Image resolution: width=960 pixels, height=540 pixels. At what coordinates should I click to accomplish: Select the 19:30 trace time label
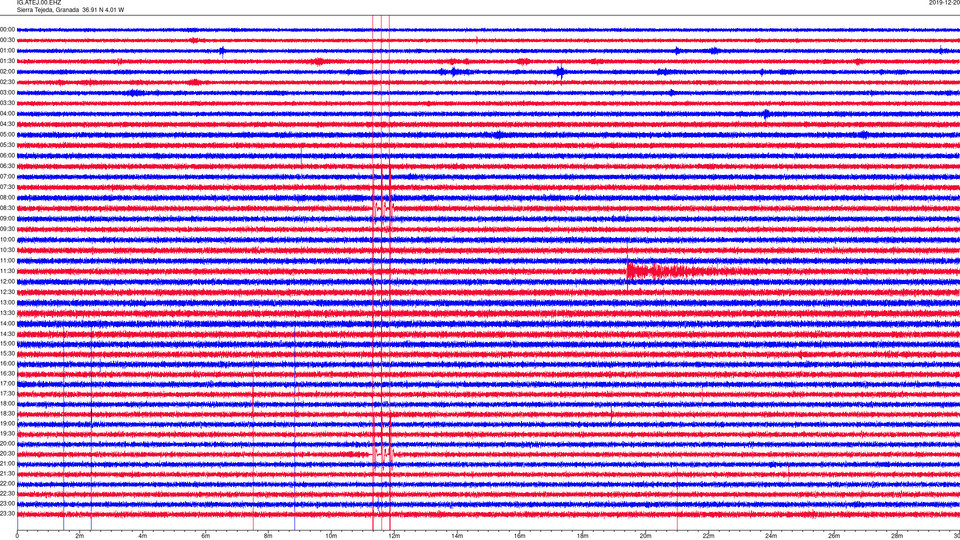click(x=8, y=433)
